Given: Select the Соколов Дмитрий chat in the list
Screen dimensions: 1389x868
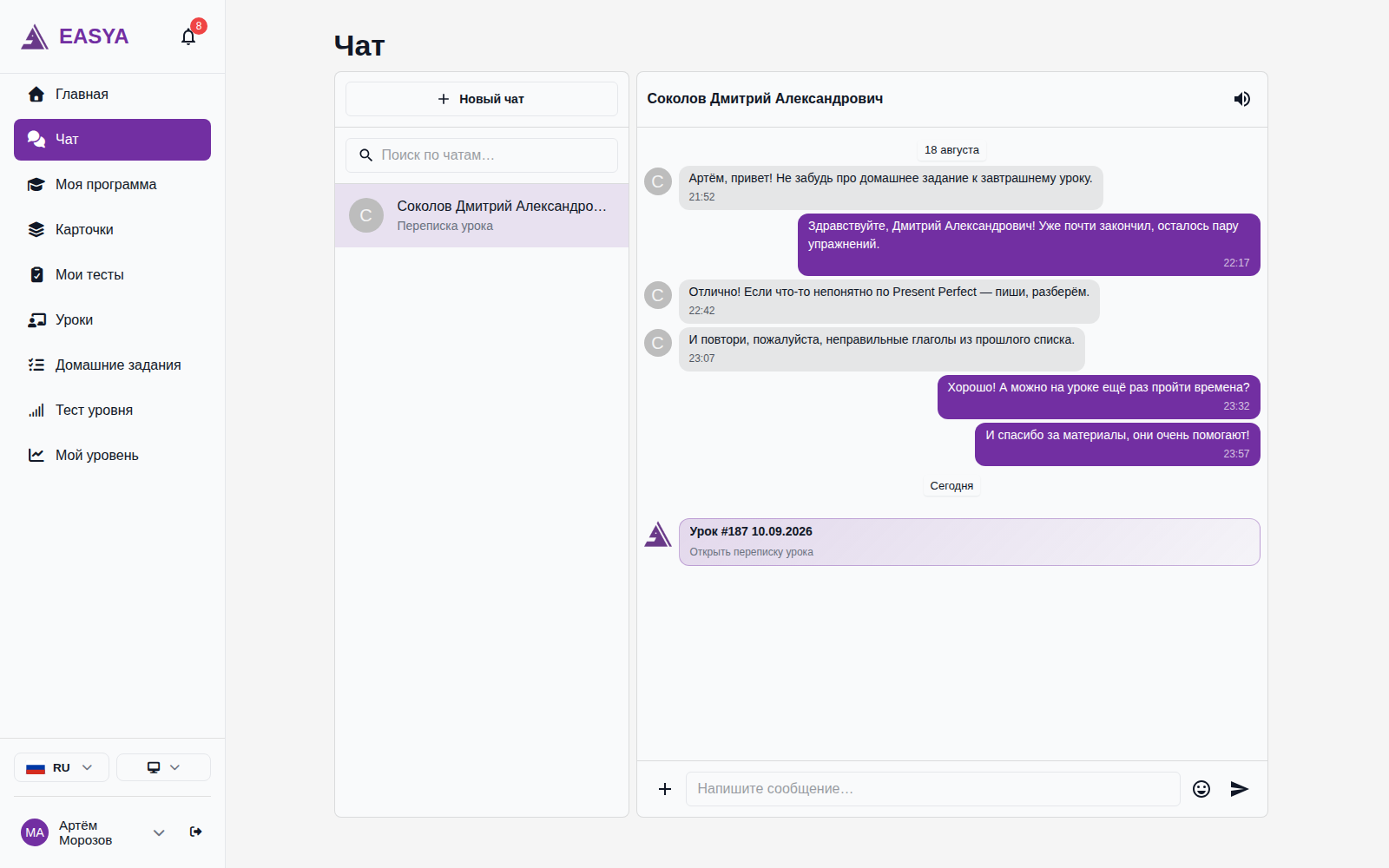Looking at the screenshot, I should (482, 215).
